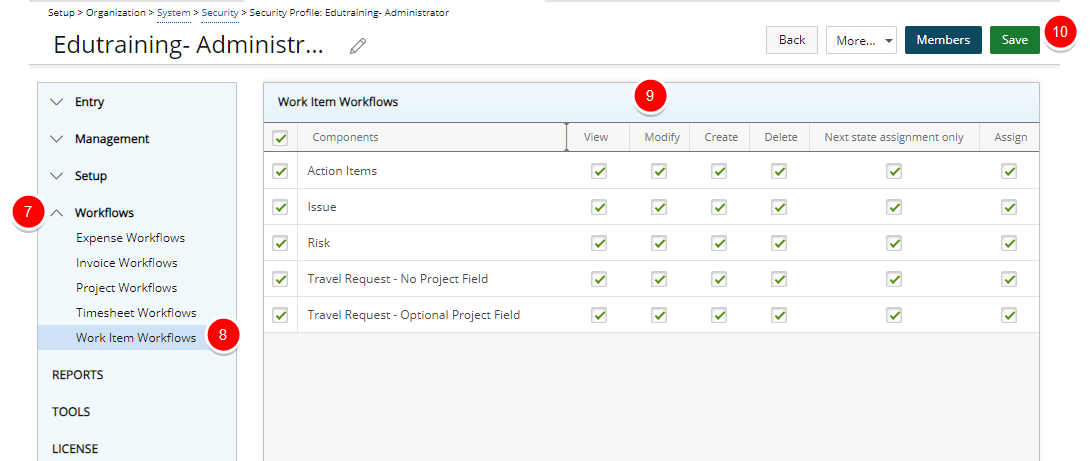Toggle the Issue row checkbox
1090x461 pixels.
pos(281,207)
